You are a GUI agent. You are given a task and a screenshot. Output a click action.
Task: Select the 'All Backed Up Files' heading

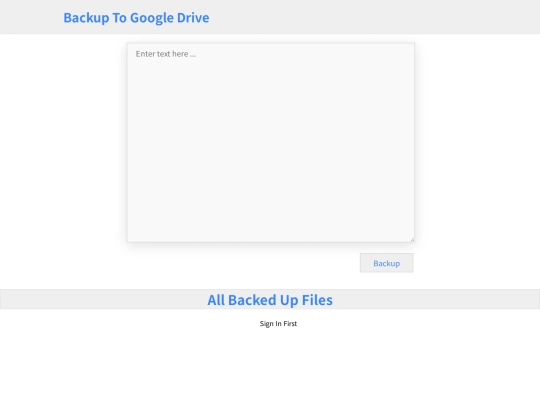(270, 300)
